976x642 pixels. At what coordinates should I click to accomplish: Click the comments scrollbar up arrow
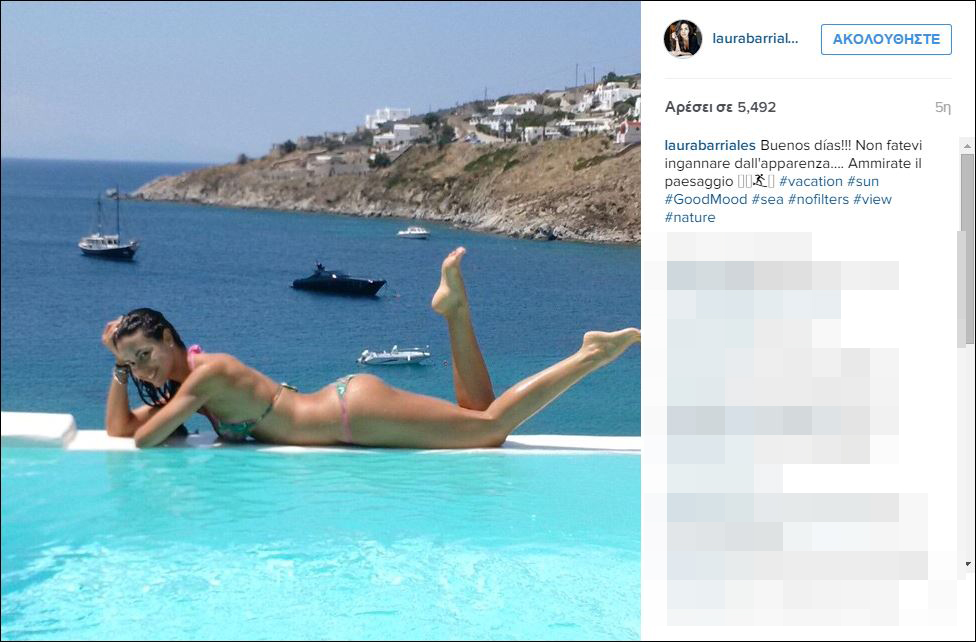click(x=967, y=146)
